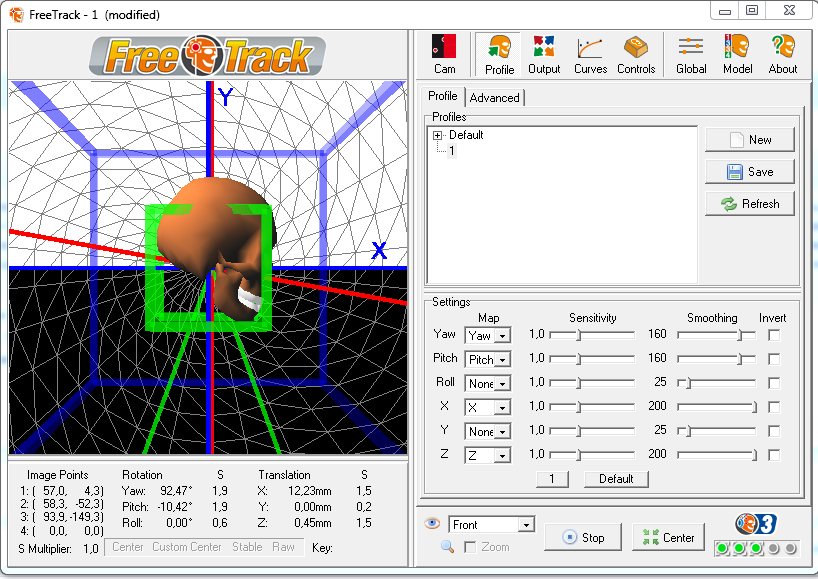Click the 3D skull head model
This screenshot has width=818, height=579.
216,249
